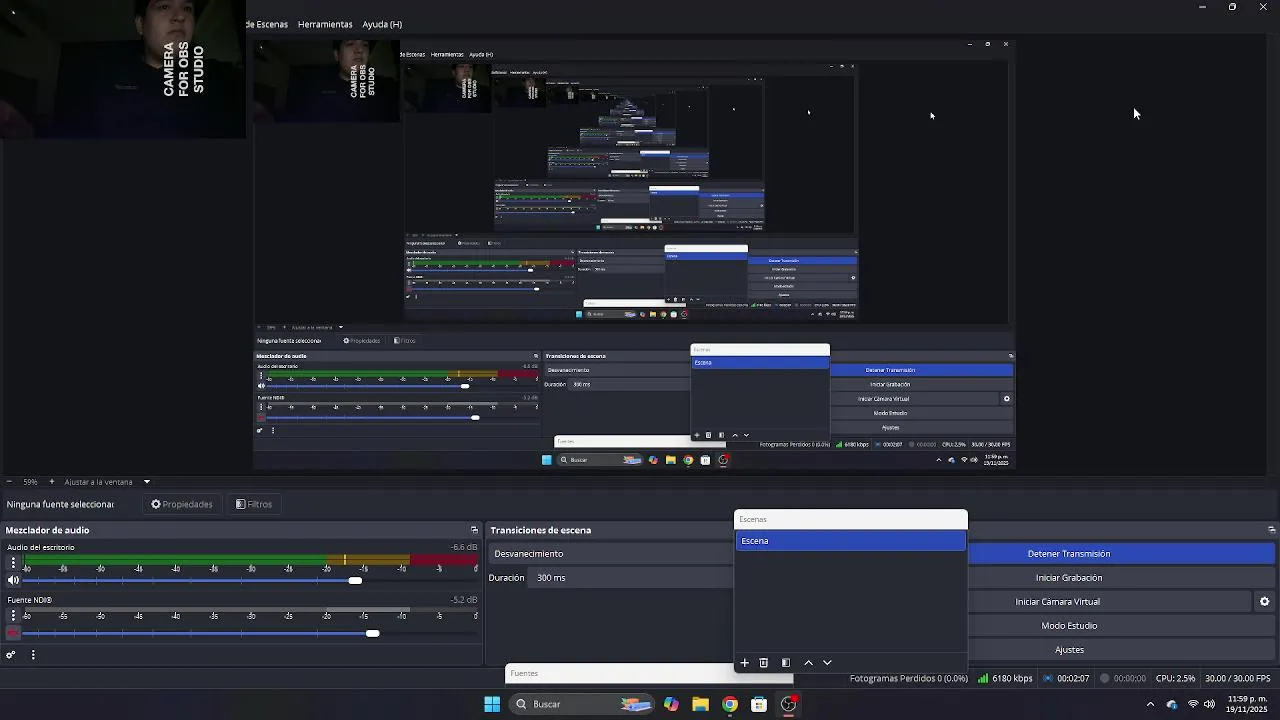
Task: Open Copilot from the taskbar
Action: [x=671, y=704]
